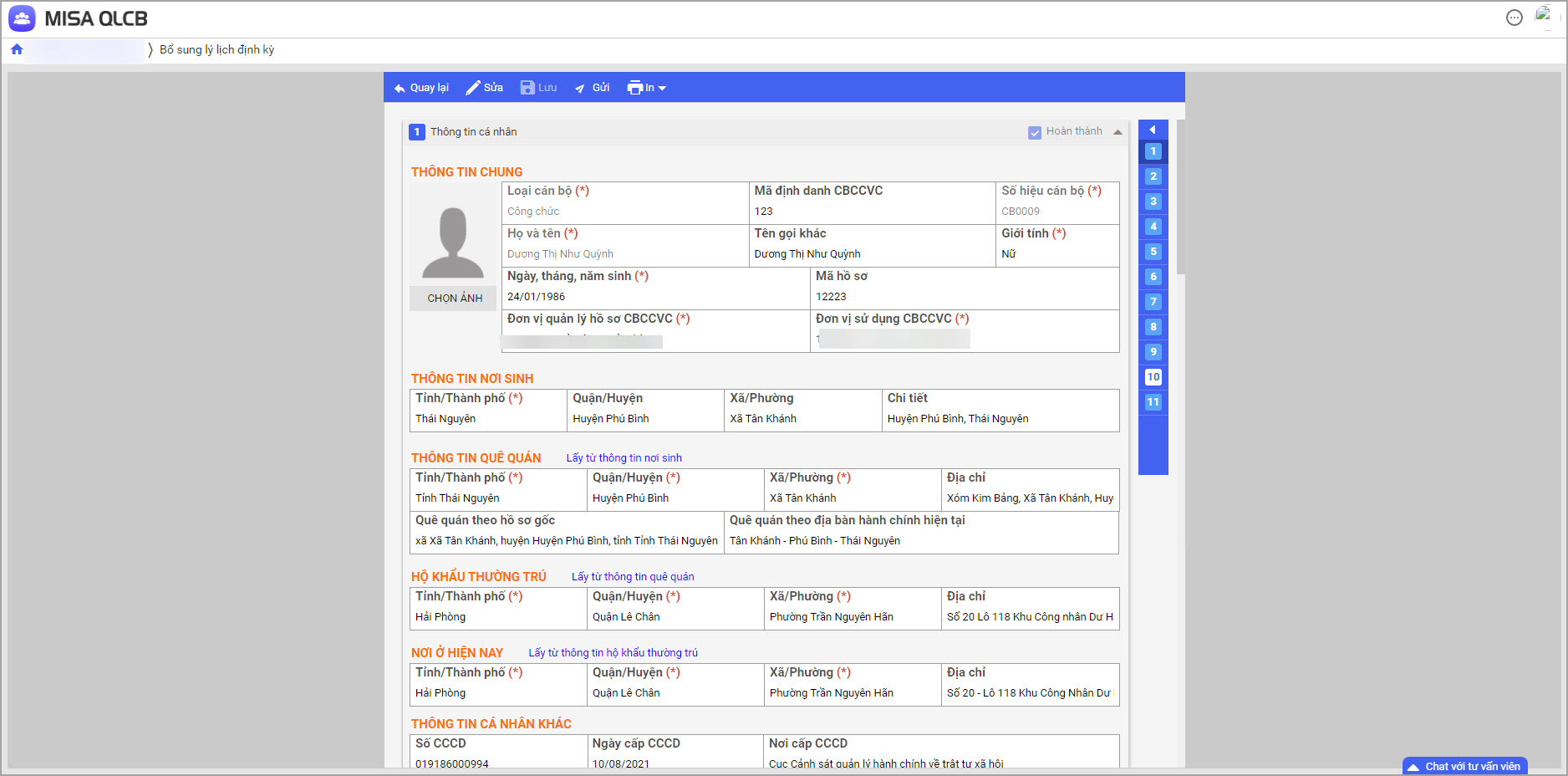Toggle the Hoàn thành checkbox
Screen dimensions: 1568x776
pos(1035,132)
